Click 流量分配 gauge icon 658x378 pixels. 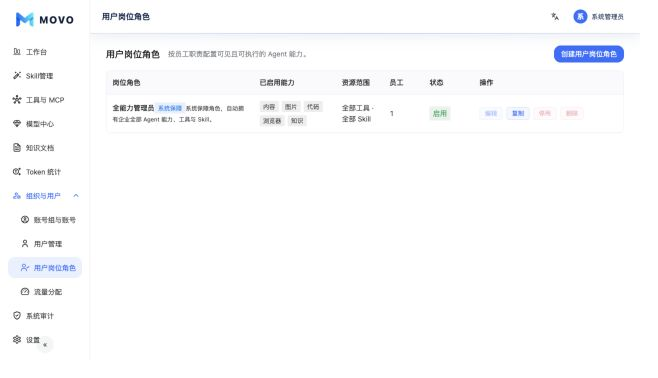click(25, 292)
